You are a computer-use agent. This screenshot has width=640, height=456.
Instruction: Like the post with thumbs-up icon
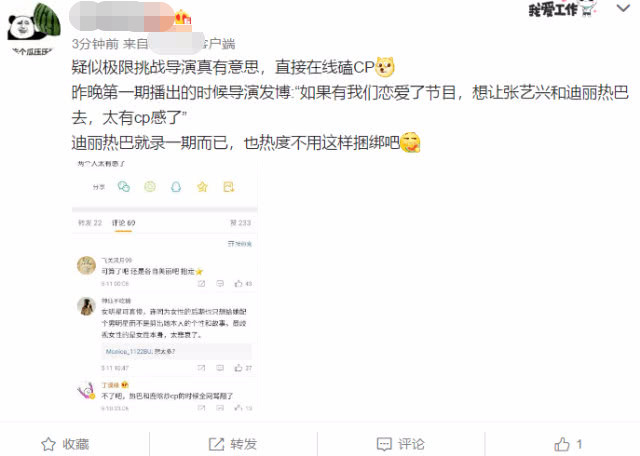point(562,444)
